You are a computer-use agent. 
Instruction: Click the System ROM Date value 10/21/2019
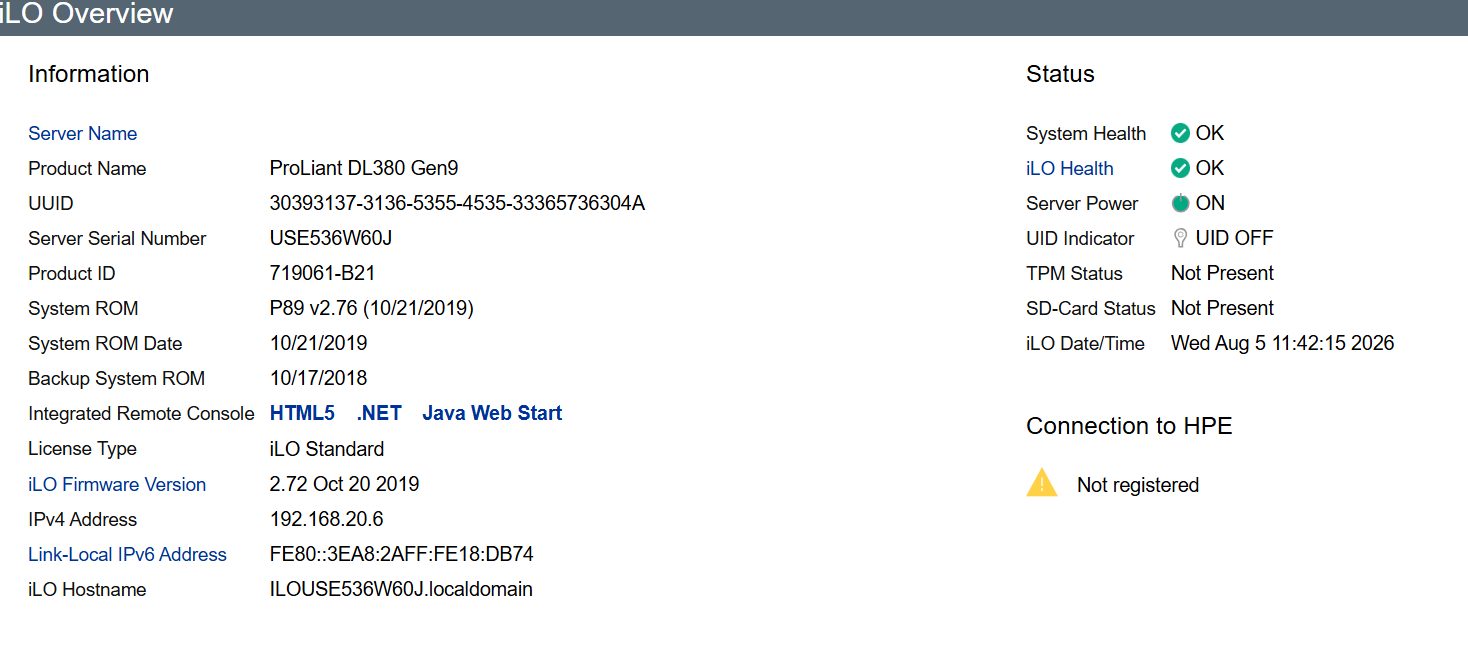[318, 343]
